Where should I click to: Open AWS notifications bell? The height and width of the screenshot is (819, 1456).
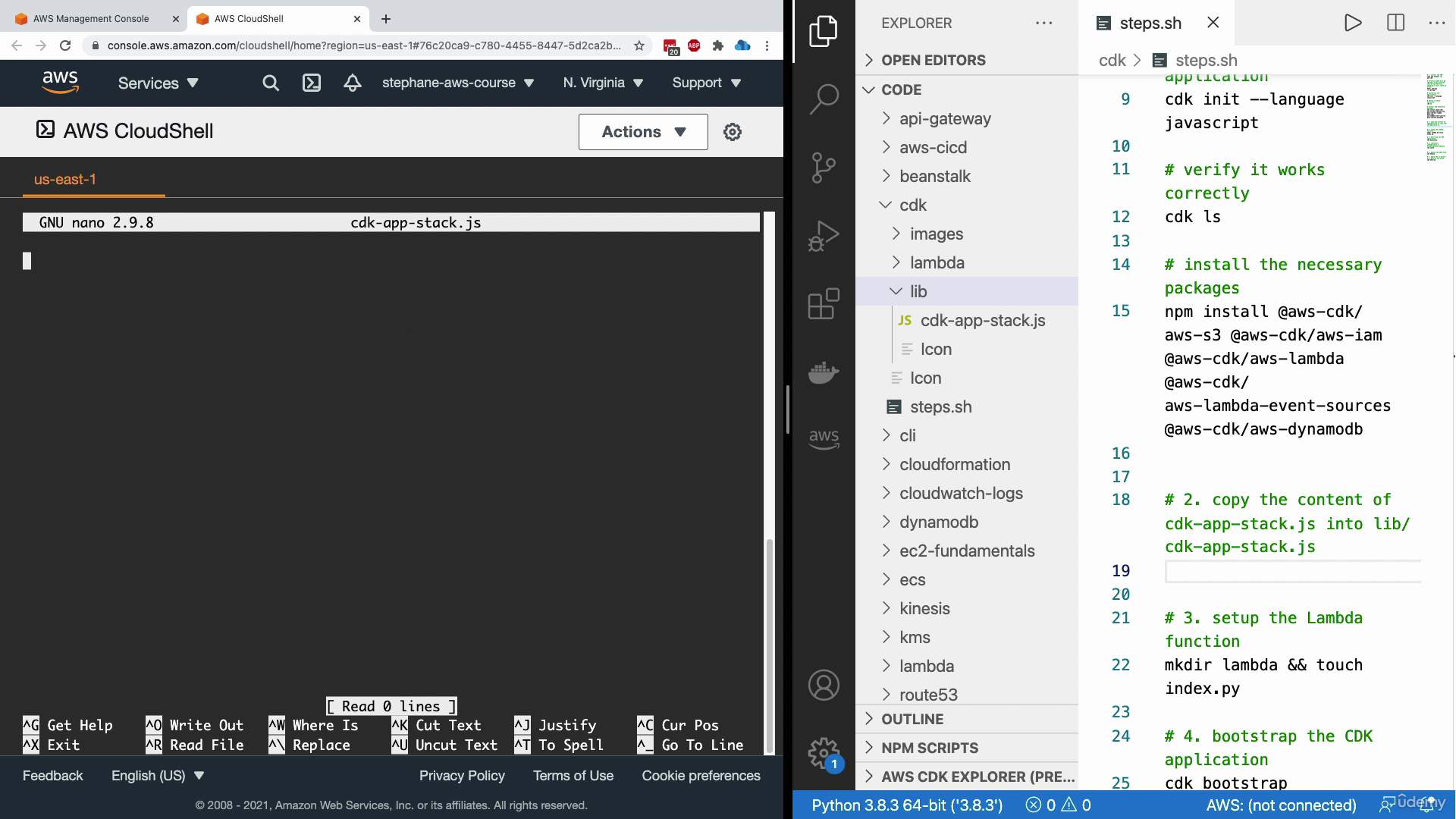[353, 83]
